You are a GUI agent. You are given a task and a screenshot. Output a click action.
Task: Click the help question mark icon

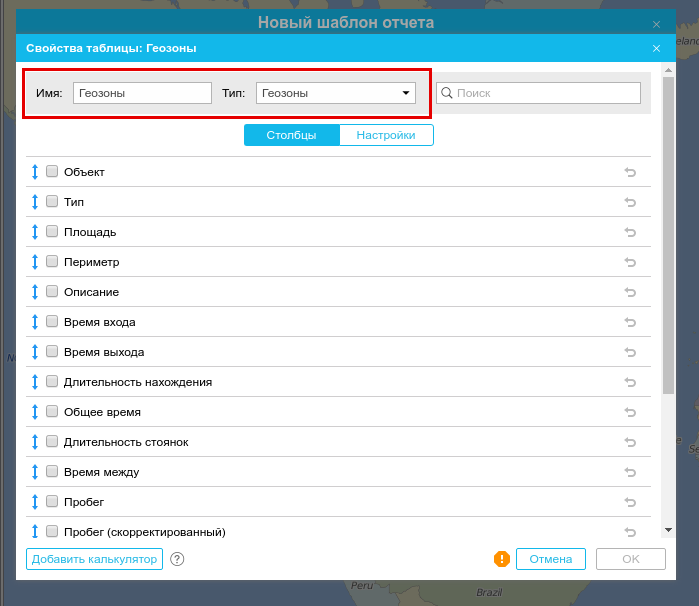pos(177,560)
